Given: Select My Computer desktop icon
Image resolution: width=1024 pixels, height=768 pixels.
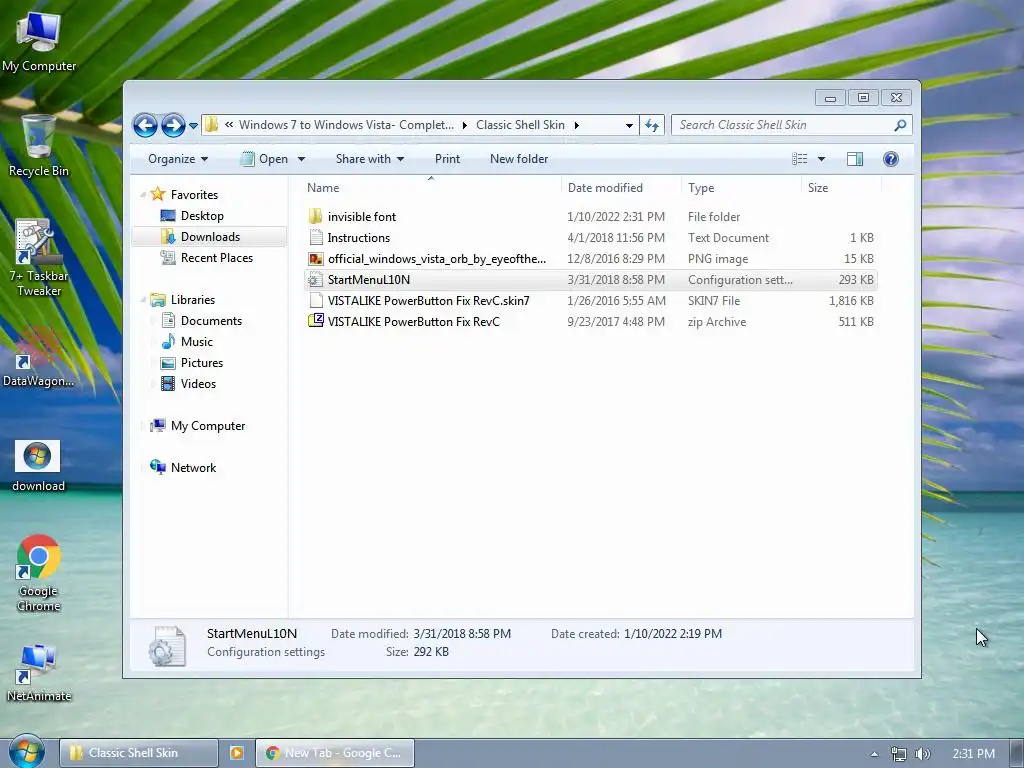Looking at the screenshot, I should coord(39,42).
